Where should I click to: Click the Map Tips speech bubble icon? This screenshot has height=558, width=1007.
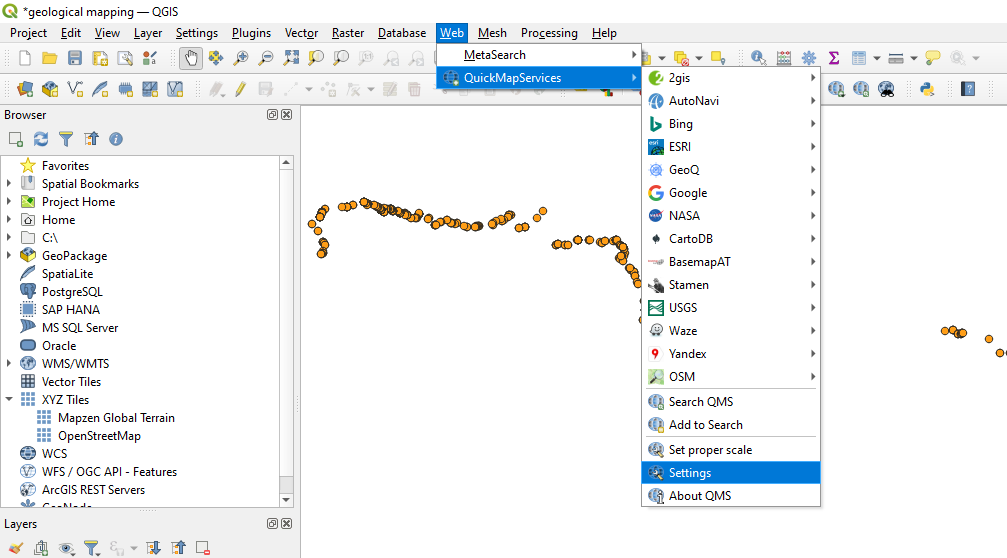pyautogui.click(x=933, y=58)
